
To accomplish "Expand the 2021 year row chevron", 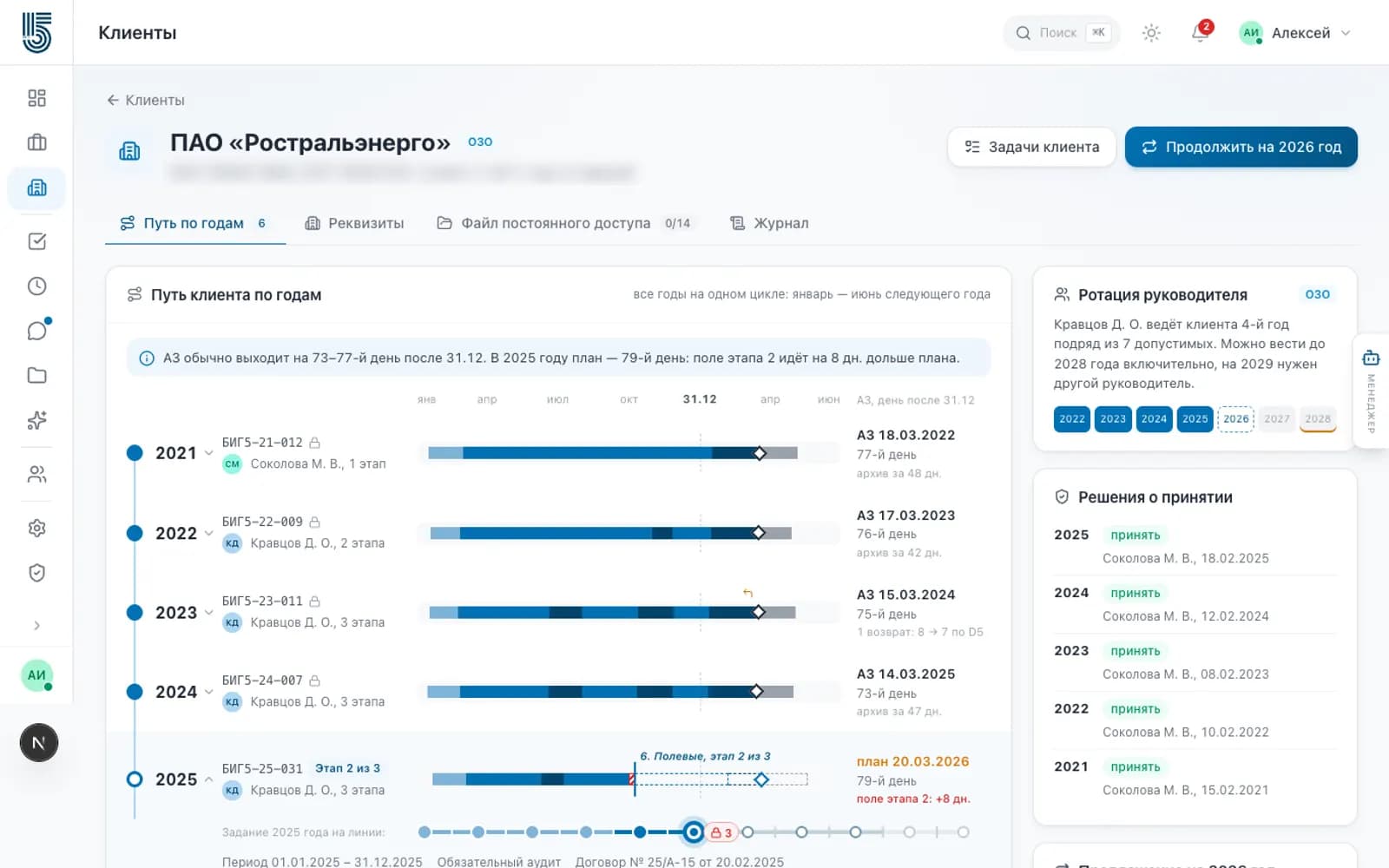I will click(208, 453).
